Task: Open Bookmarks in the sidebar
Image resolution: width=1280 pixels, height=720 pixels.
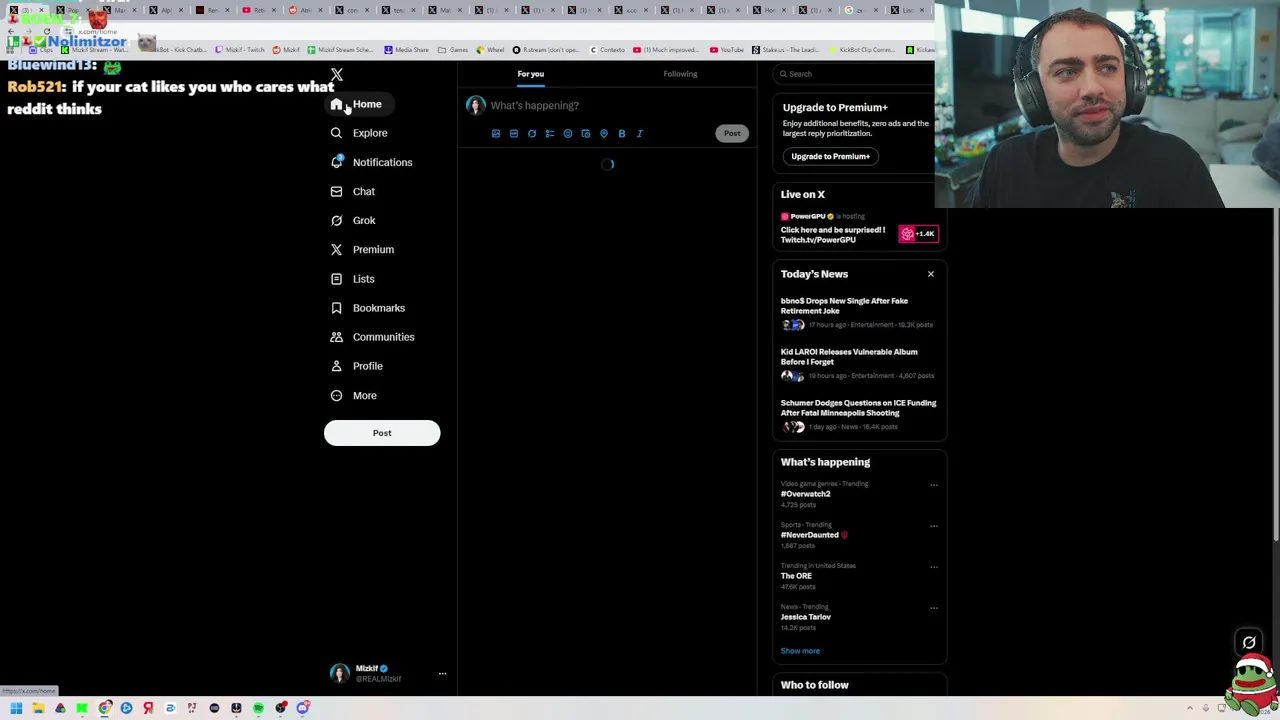Action: pos(367,308)
